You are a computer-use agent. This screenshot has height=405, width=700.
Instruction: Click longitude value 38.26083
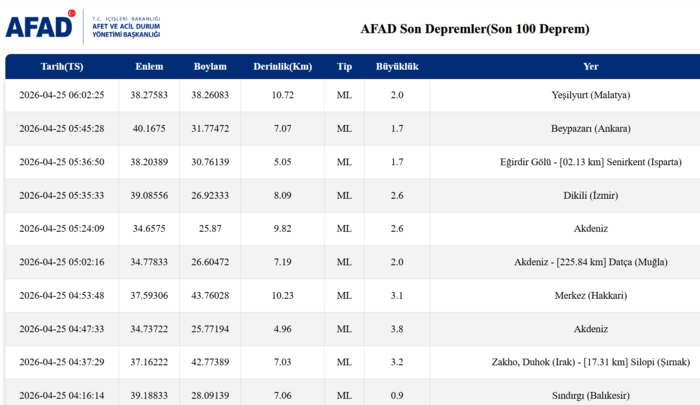(x=210, y=95)
